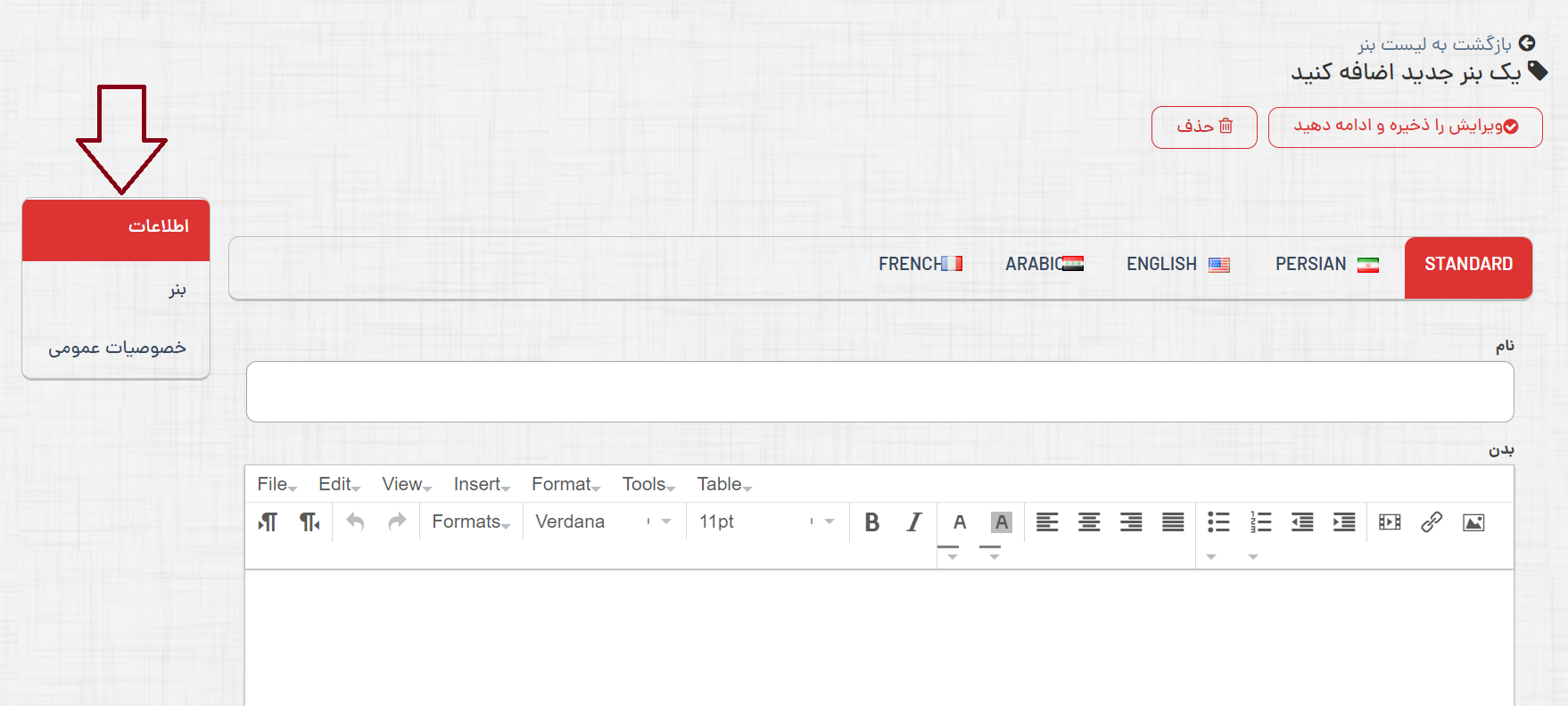Open the Verdana font family dropdown
Viewport: 1568px width, 706px height.
[x=603, y=521]
